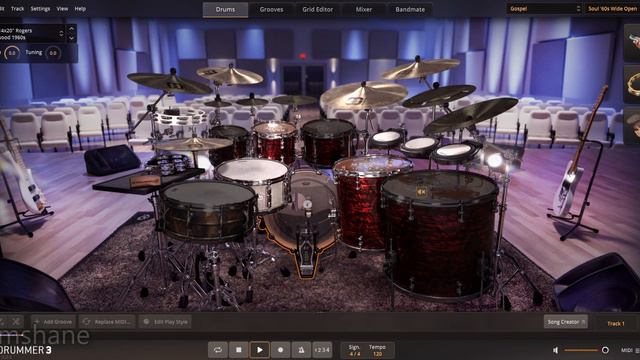Click the Tuning knob showing 0.0
Viewport: 640px width, 360px height.
(53, 53)
